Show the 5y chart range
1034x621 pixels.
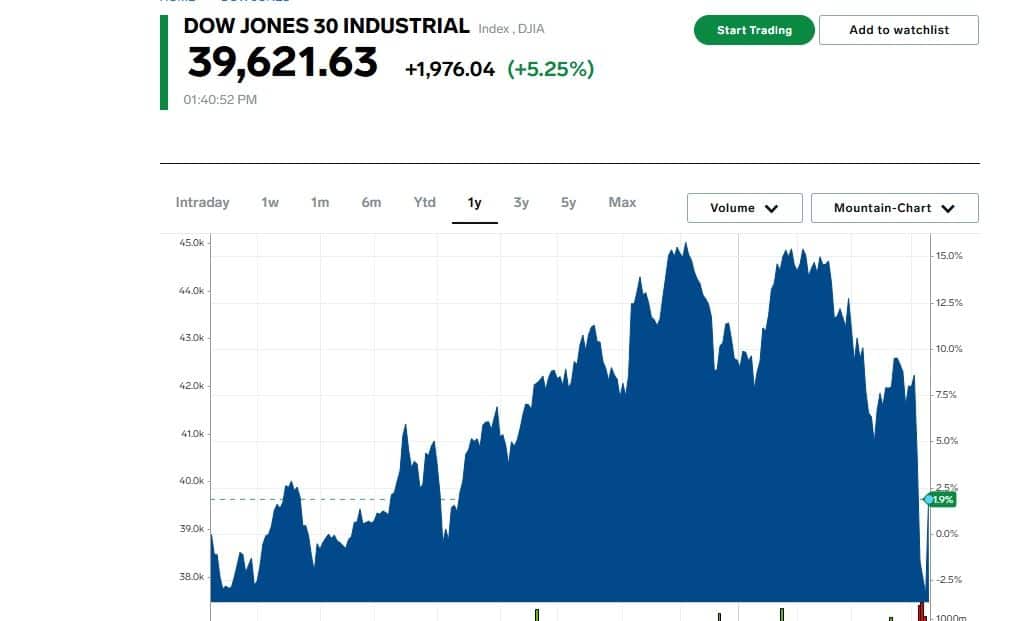568,202
